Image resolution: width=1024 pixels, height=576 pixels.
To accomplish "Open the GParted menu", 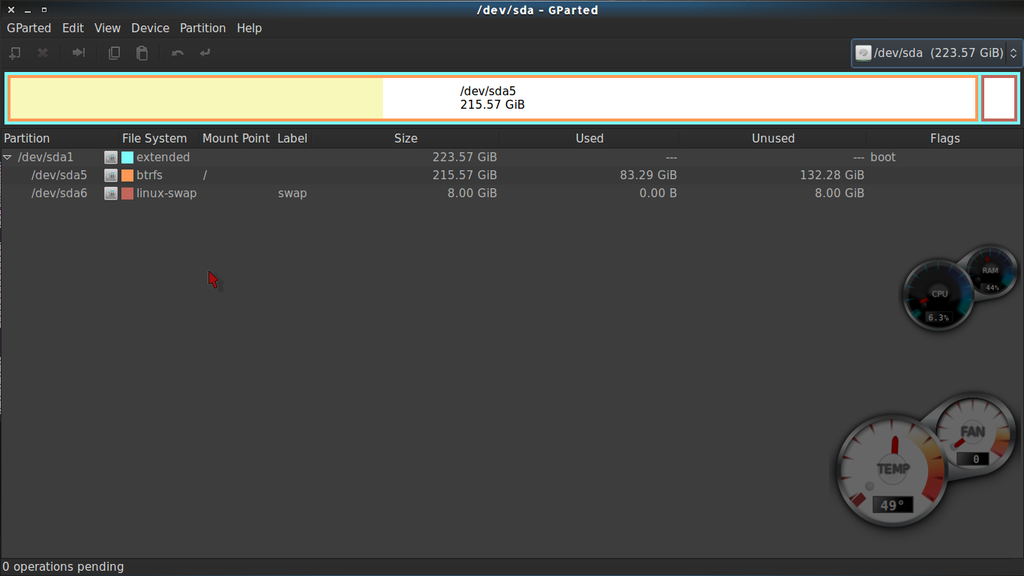I will [29, 28].
